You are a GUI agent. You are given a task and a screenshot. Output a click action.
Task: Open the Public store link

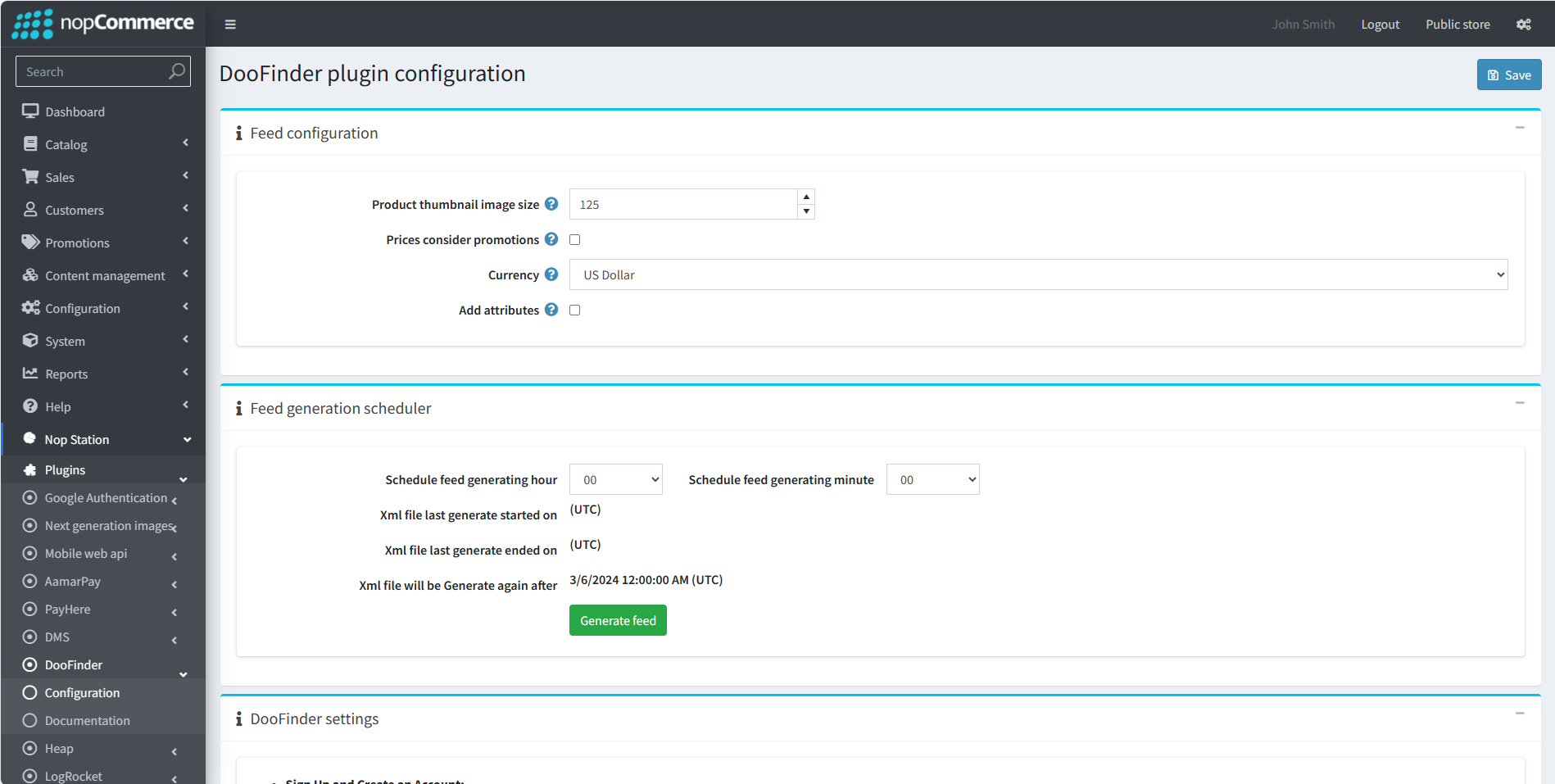pyautogui.click(x=1458, y=25)
